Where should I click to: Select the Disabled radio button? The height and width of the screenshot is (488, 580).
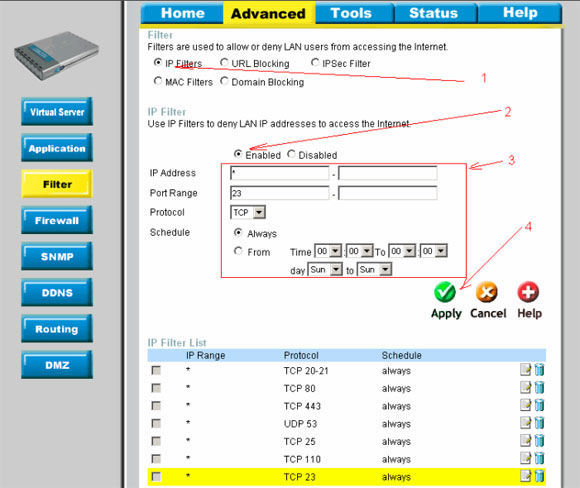(291, 154)
